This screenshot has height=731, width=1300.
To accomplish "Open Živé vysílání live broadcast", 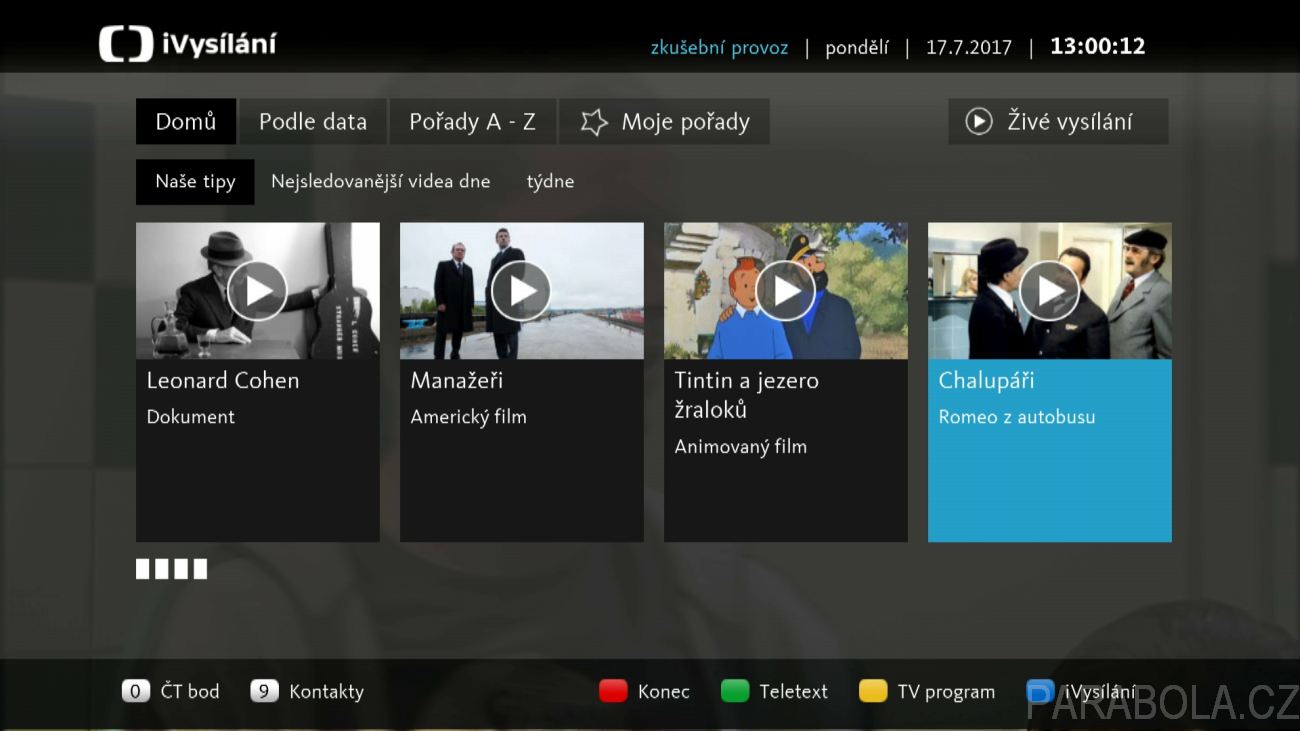I will [x=1057, y=122].
